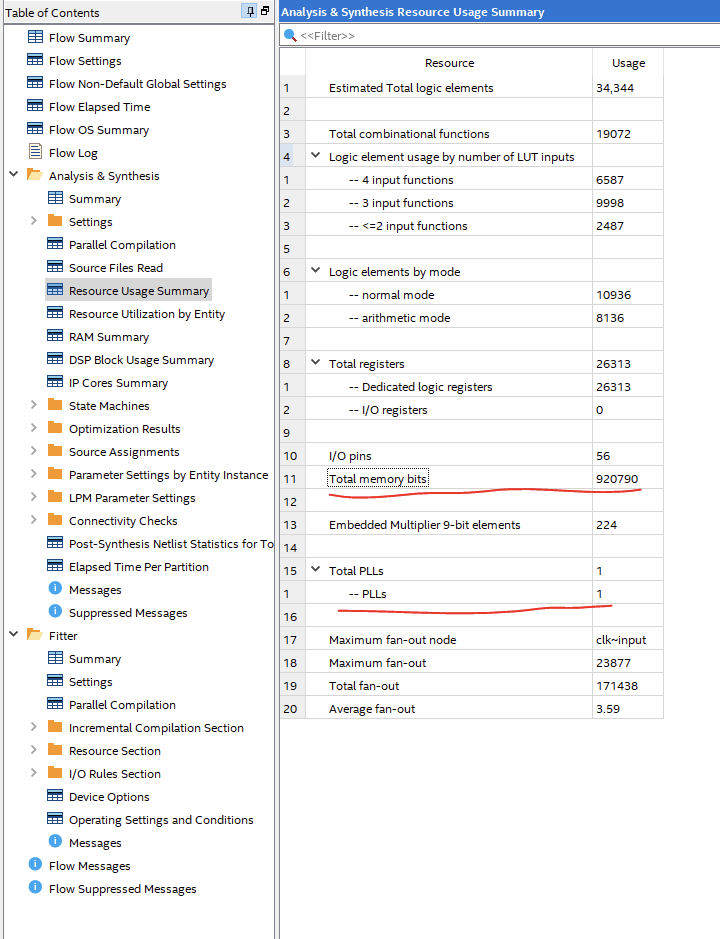This screenshot has height=939, width=720.
Task: Select DSP Block Usage Summary report
Action: coord(141,360)
